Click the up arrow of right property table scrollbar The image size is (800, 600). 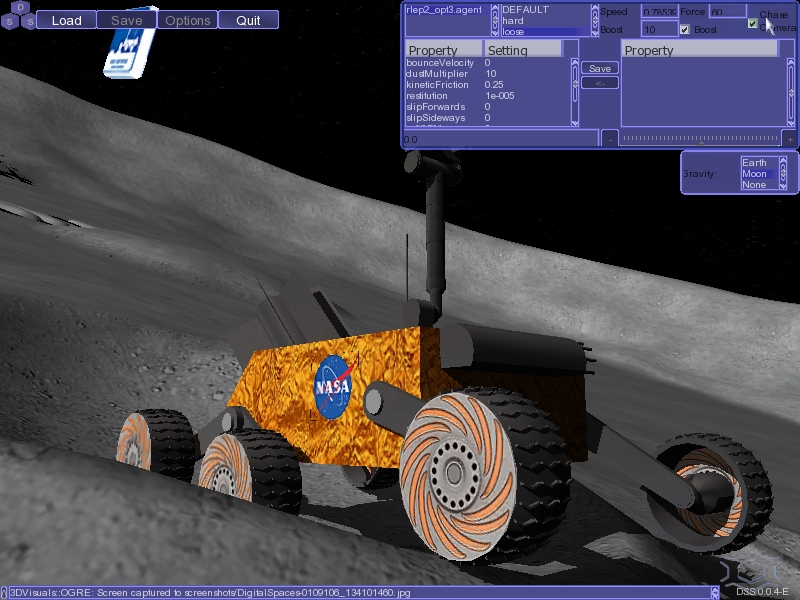pyautogui.click(x=791, y=62)
